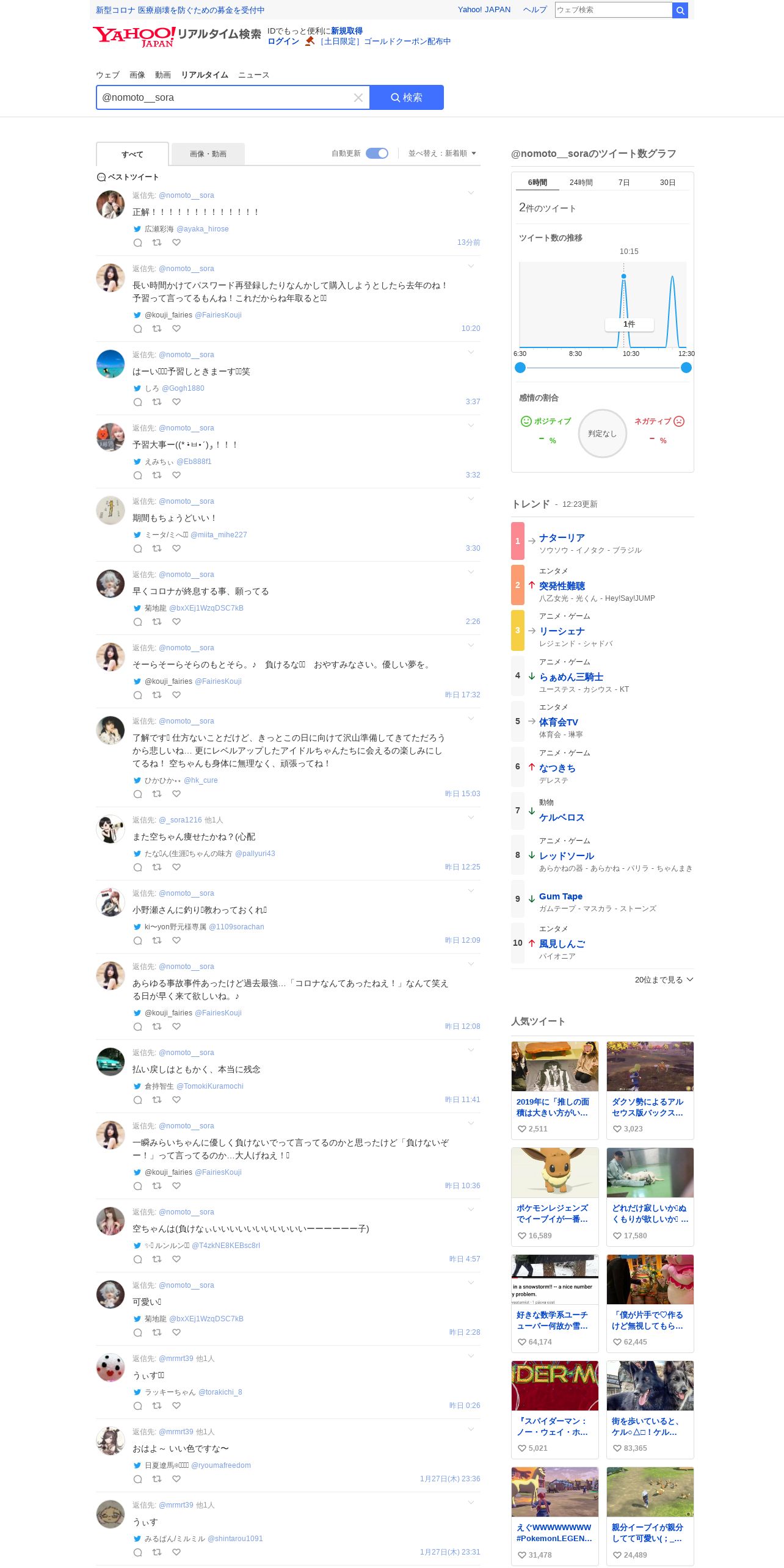The height and width of the screenshot is (1568, 784).
Task: Click the avatar of 広瀬彩海 tweet
Action: 111,204
